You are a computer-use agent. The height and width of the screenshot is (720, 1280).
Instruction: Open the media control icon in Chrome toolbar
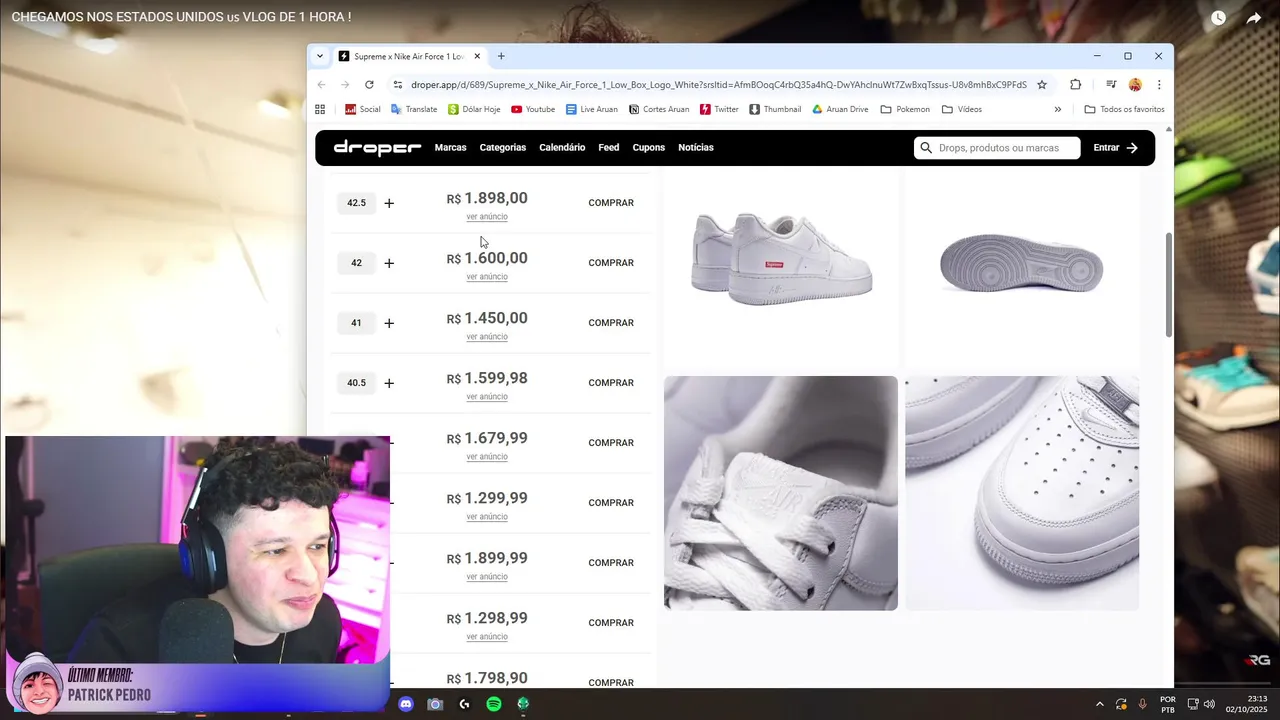(x=1111, y=85)
